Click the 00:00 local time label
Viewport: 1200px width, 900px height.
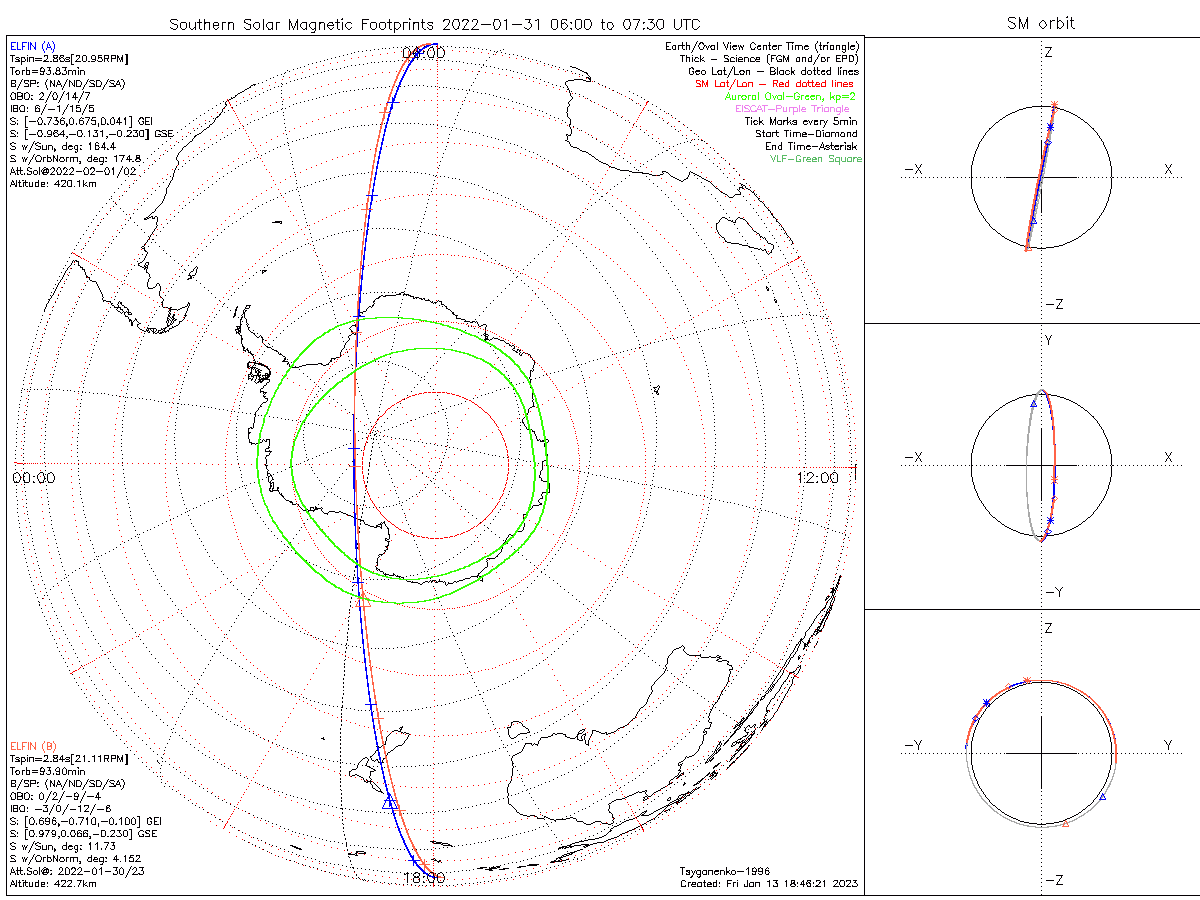point(34,478)
